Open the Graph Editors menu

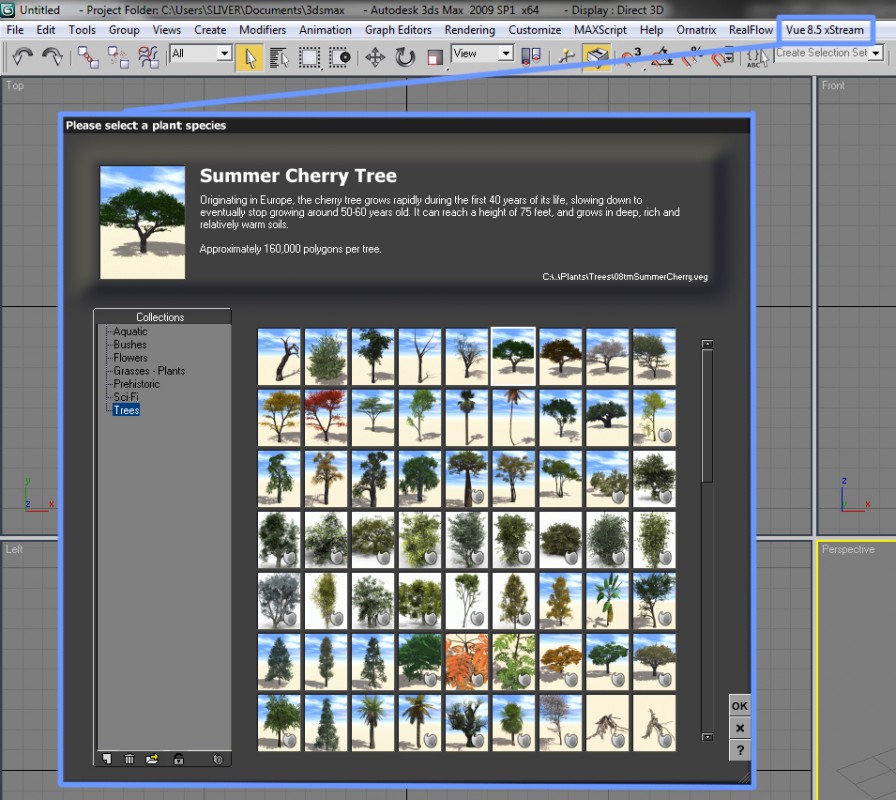click(398, 30)
